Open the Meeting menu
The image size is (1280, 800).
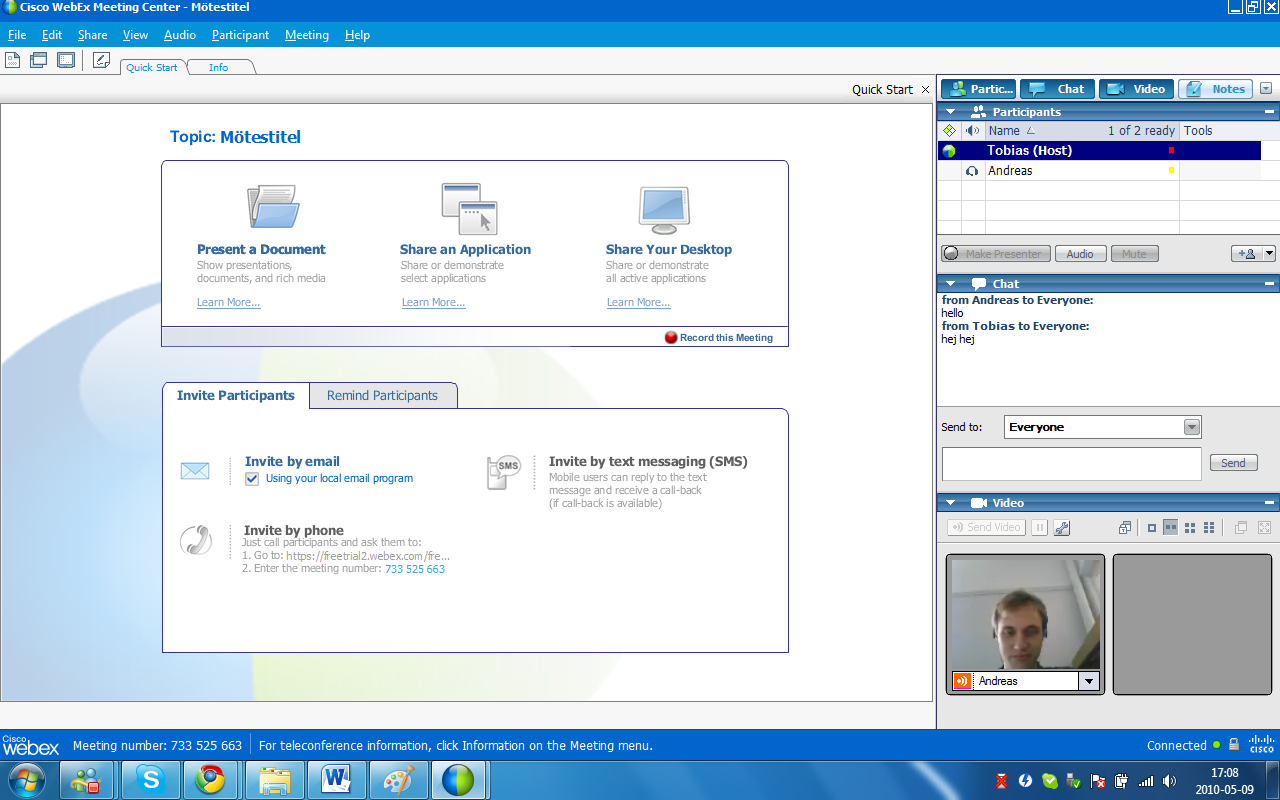coord(307,35)
